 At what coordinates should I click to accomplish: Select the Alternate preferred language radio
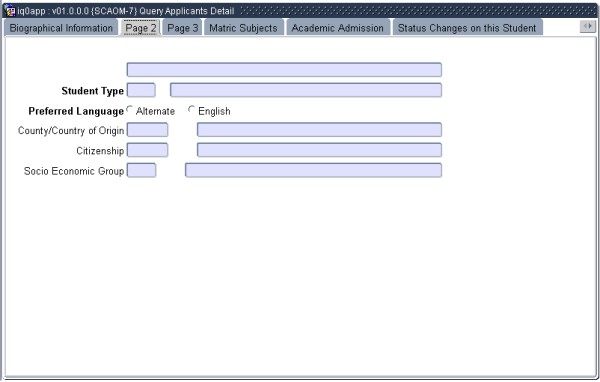(130, 109)
